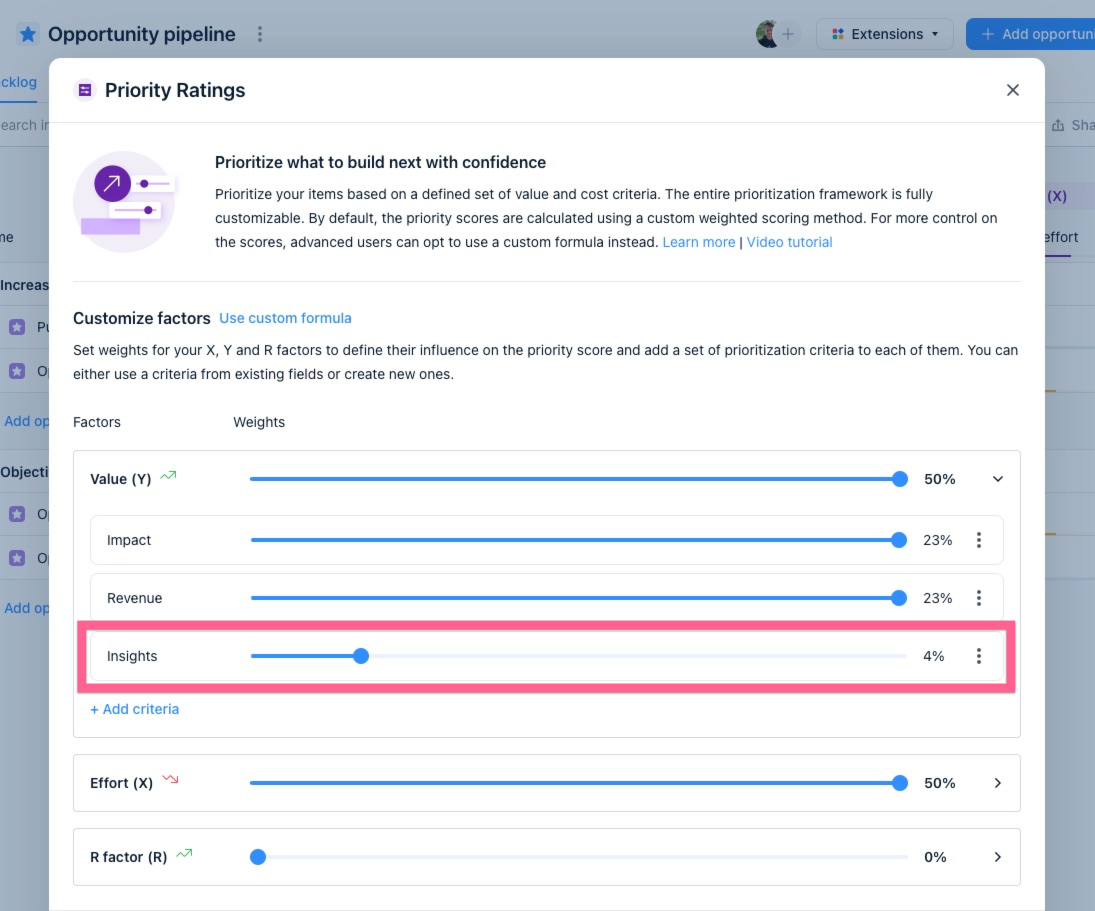Open the three-dot menu next to Opportunity pipeline

(260, 34)
